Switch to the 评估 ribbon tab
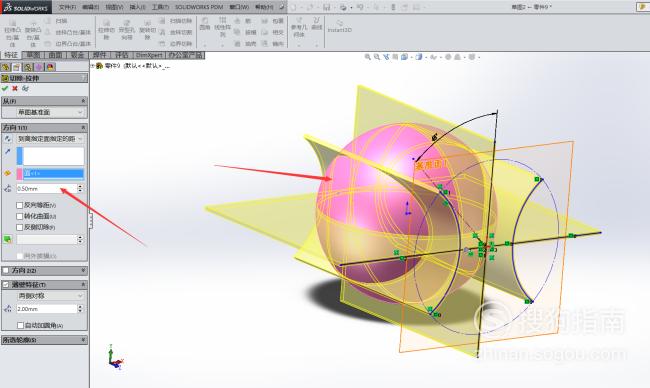Screen dimensions: 650x388 coord(122,55)
